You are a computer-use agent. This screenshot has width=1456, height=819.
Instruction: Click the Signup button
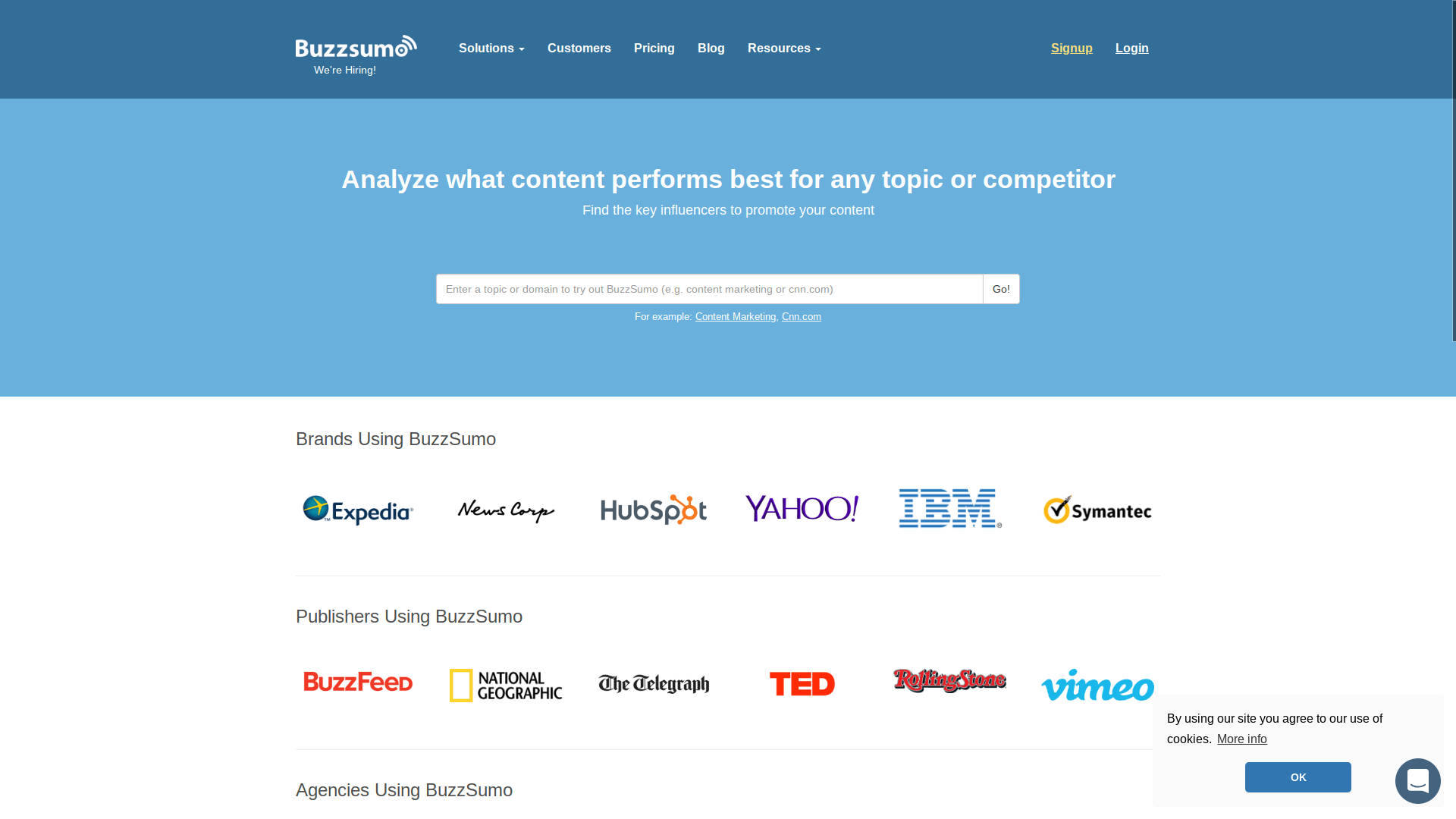tap(1071, 48)
